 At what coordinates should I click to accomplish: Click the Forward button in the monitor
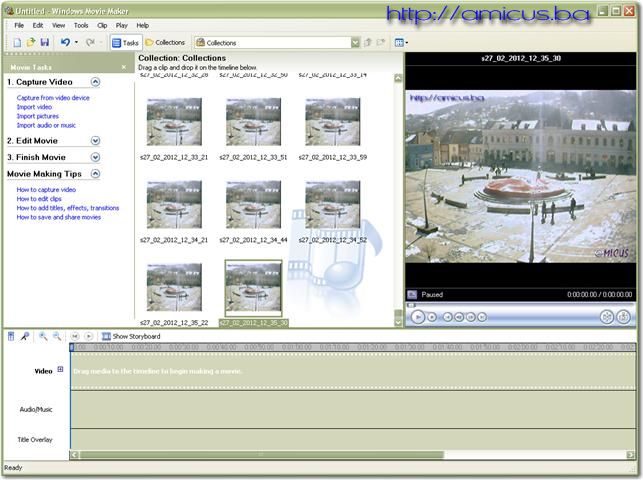click(x=482, y=317)
